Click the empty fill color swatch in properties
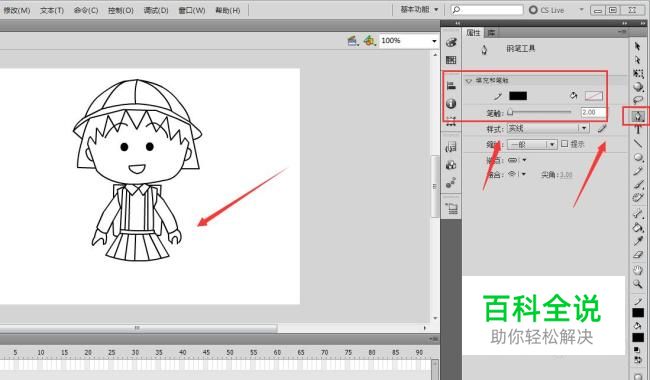 (x=594, y=96)
